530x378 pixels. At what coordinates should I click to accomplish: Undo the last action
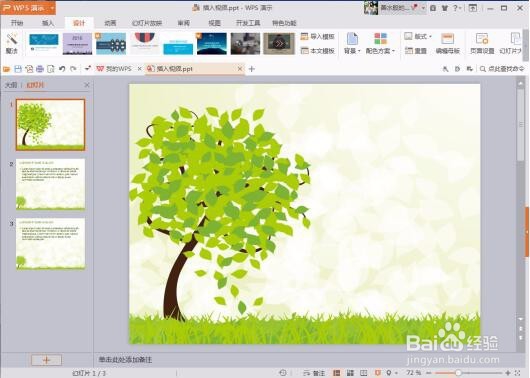[x=62, y=69]
